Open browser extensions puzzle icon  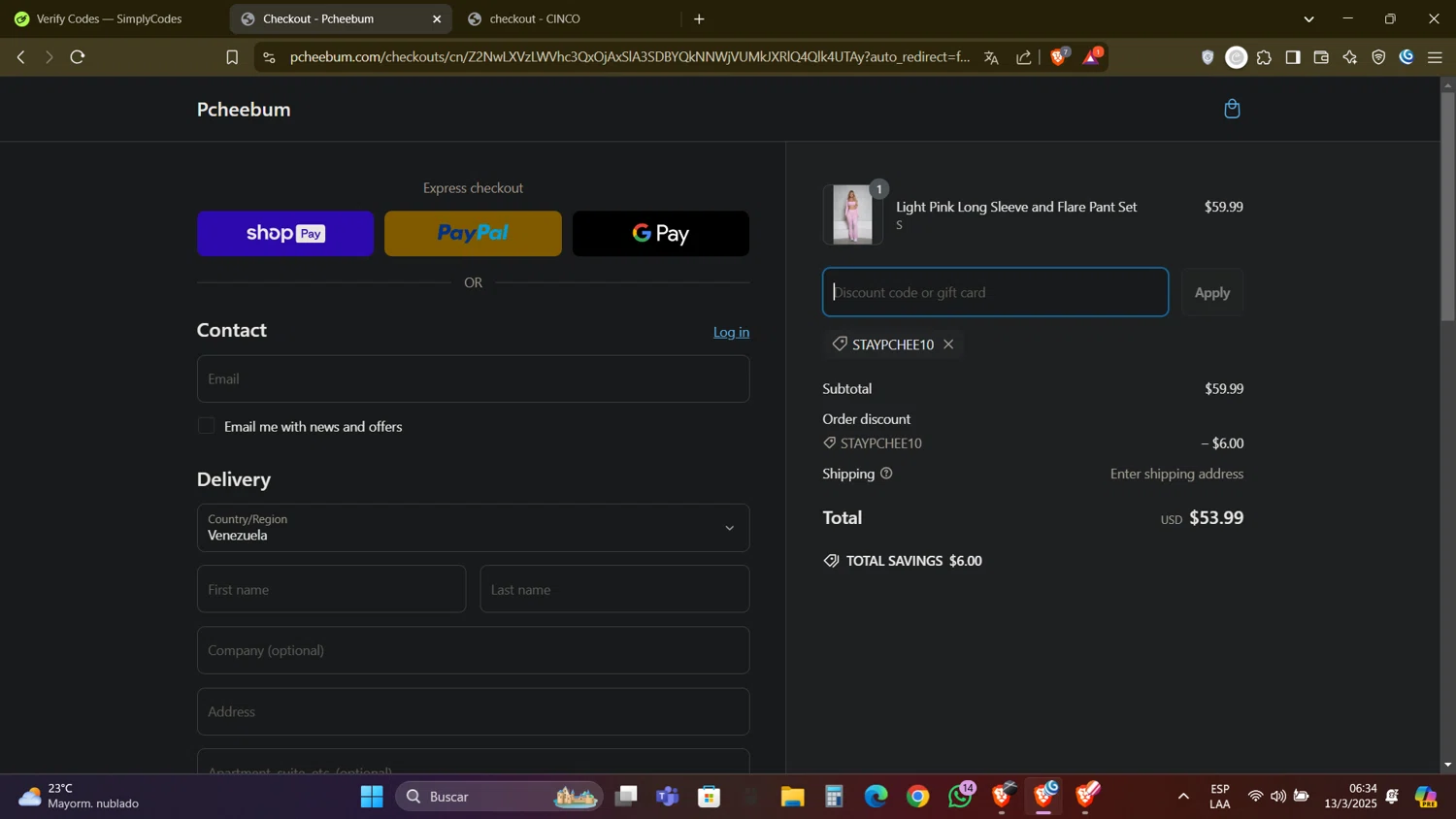point(1264,57)
